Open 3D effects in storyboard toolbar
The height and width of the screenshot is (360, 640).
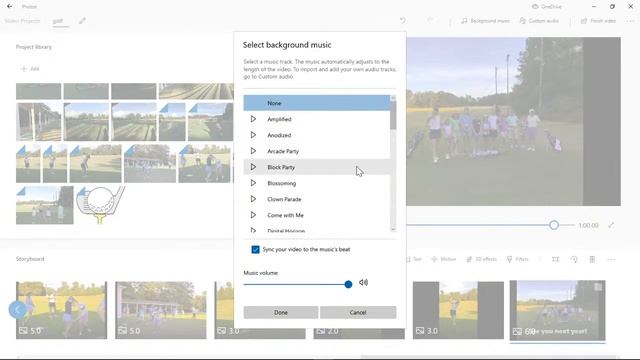[482, 259]
